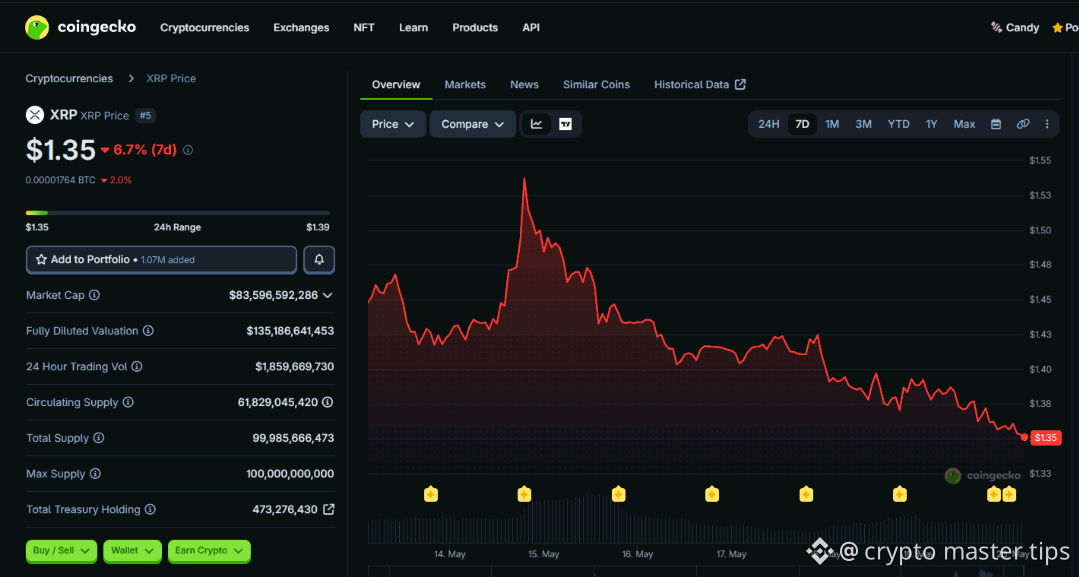Screen dimensions: 1079x577
Task: Select the 1M time range
Action: pos(832,124)
